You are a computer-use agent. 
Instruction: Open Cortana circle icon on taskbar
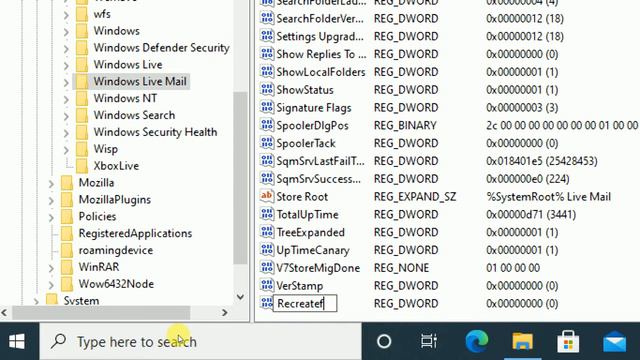click(x=384, y=342)
